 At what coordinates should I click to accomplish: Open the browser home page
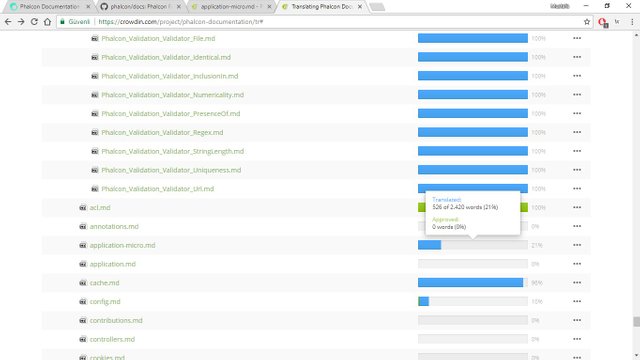click(47, 22)
